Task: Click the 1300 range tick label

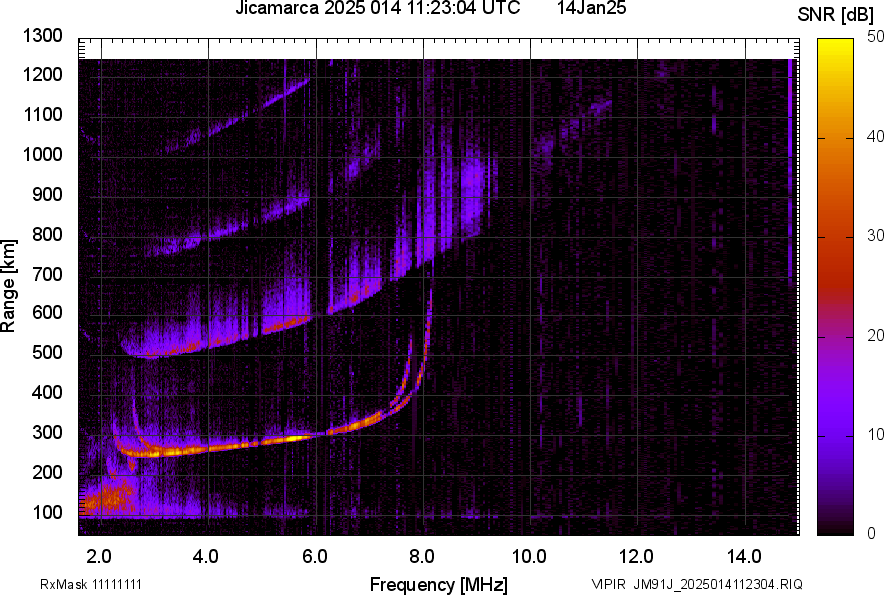Action: point(42,36)
